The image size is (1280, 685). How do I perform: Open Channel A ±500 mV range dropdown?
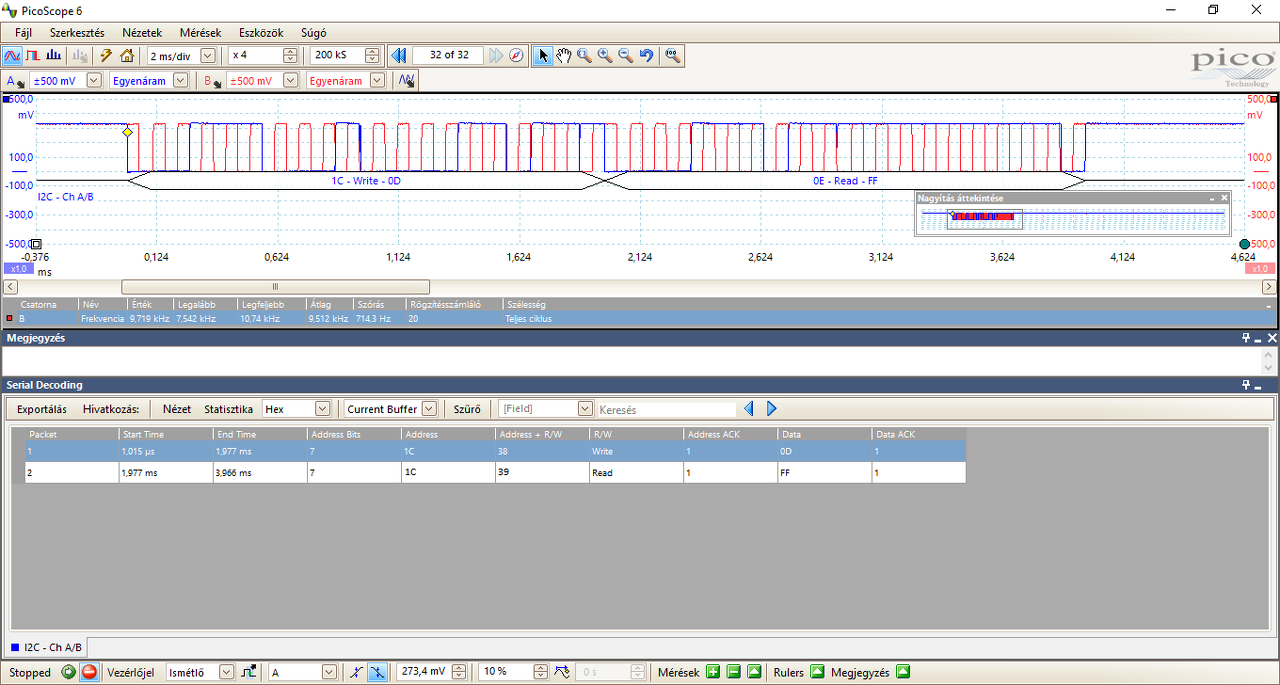pyautogui.click(x=94, y=81)
